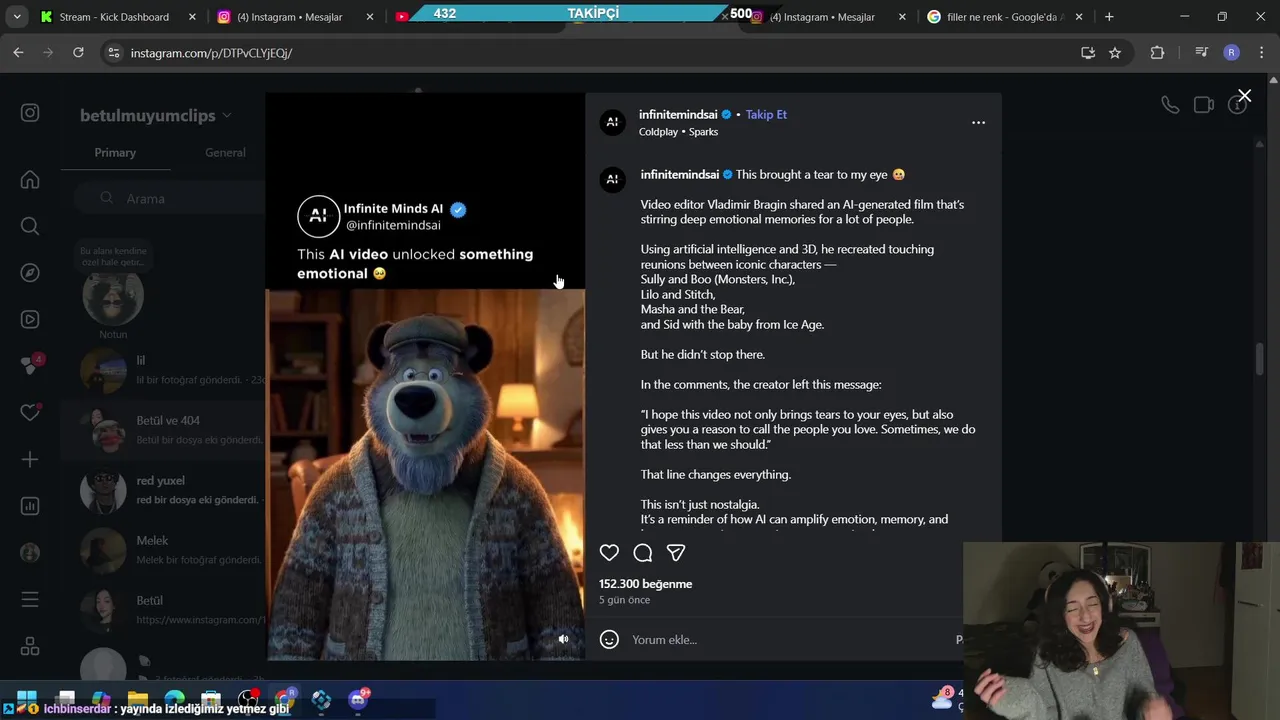
Task: Open the browser extensions puzzle icon
Action: (1157, 53)
